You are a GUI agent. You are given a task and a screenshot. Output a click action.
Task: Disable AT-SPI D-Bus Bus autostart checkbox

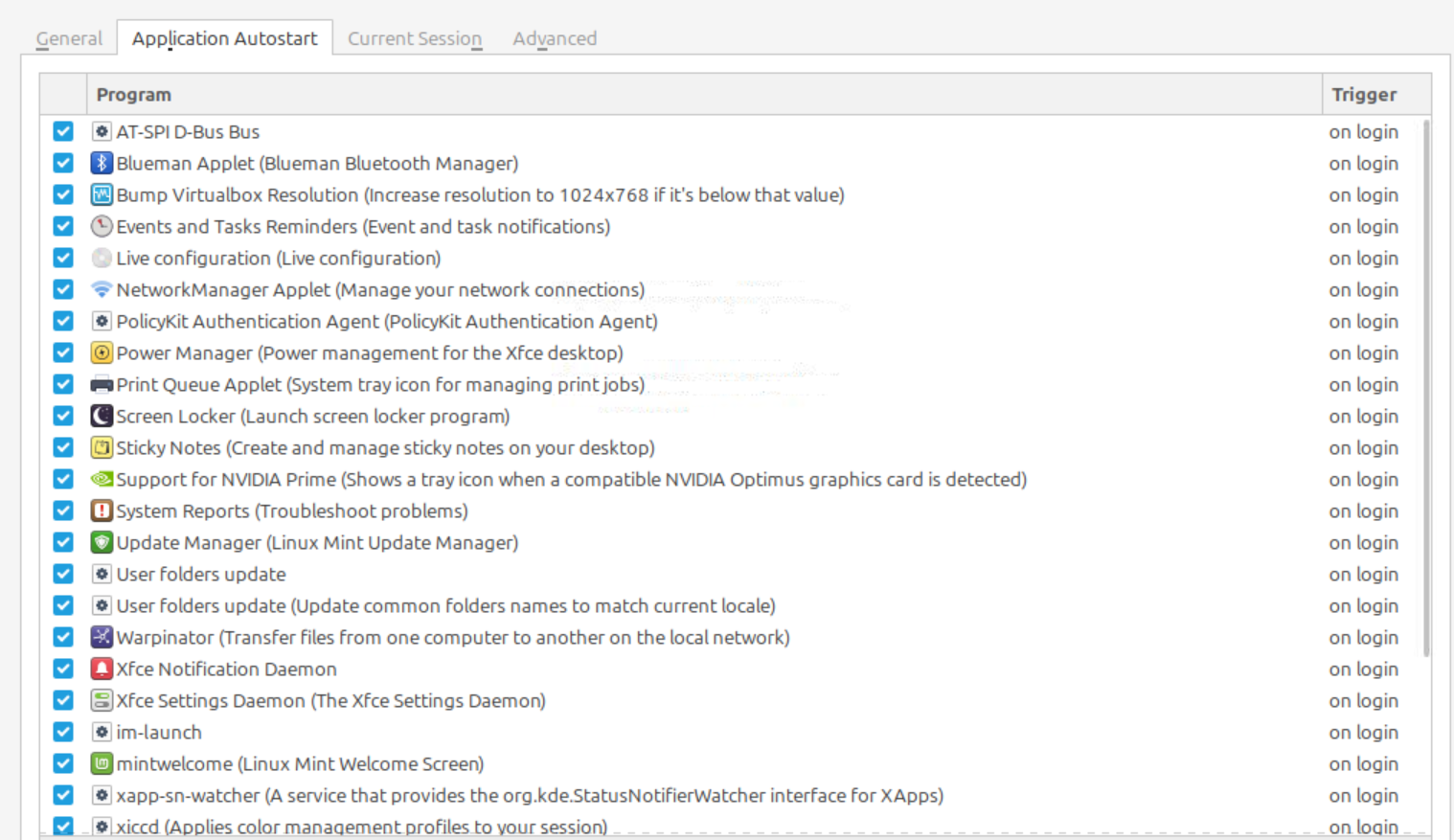[63, 131]
